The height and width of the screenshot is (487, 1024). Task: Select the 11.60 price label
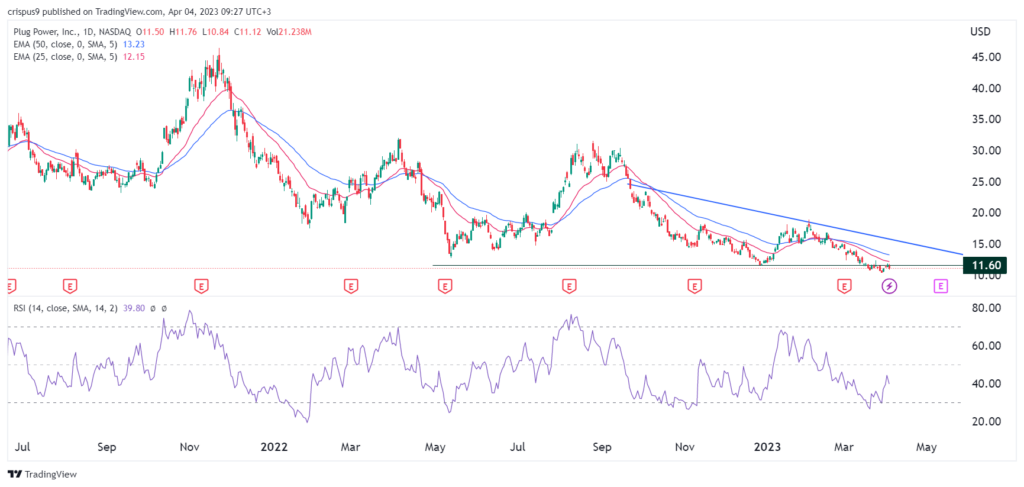[987, 266]
